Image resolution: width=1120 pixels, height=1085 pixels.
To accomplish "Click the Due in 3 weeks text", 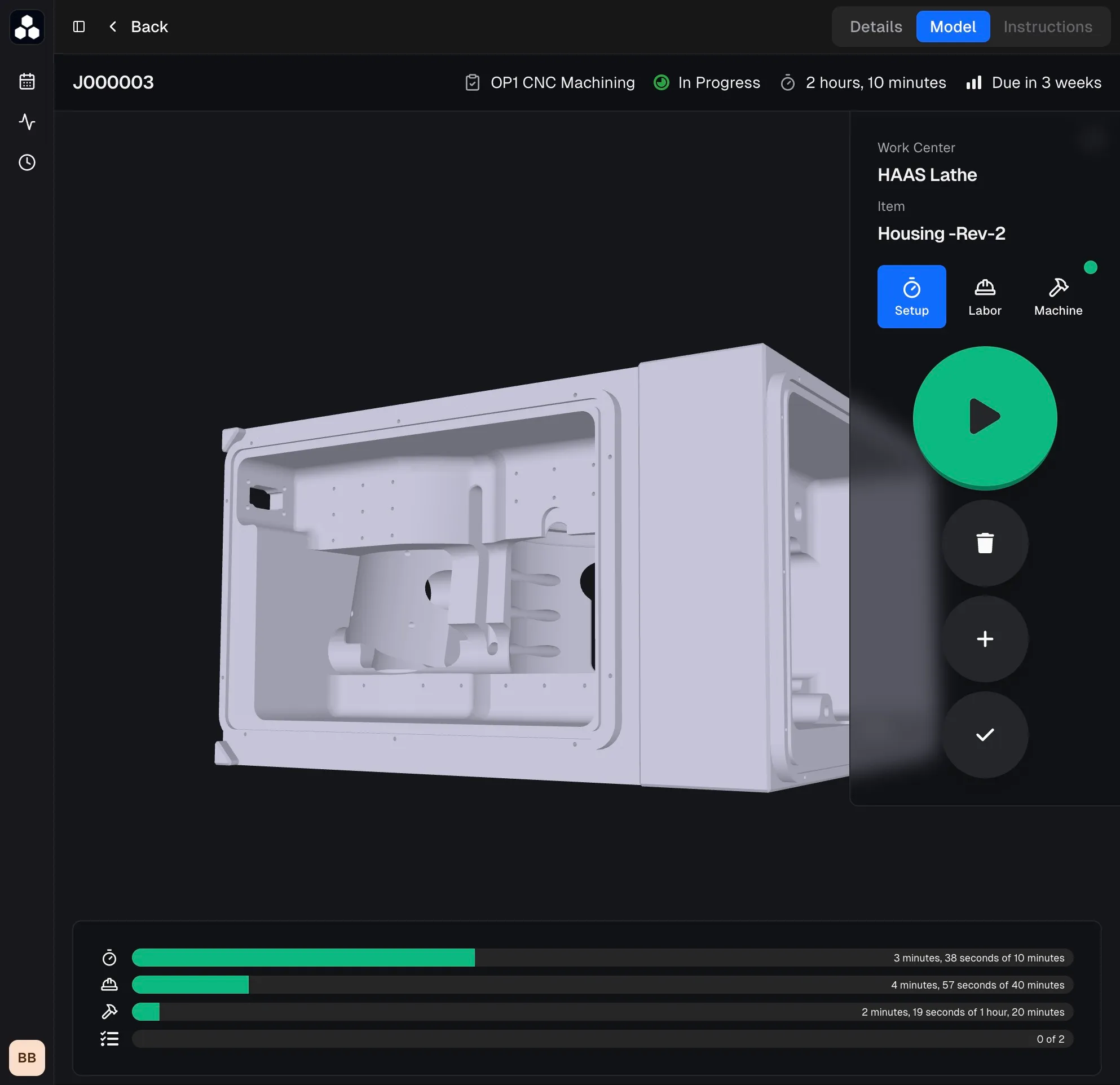I will click(x=1046, y=83).
